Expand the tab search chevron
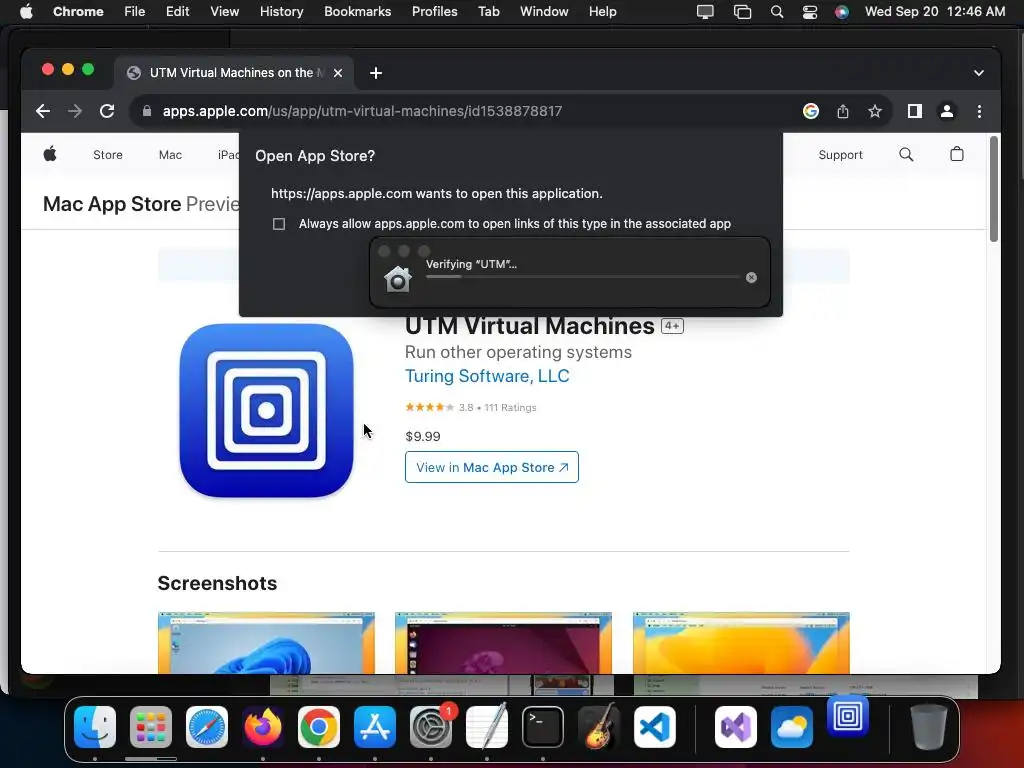1024x768 pixels. [978, 73]
